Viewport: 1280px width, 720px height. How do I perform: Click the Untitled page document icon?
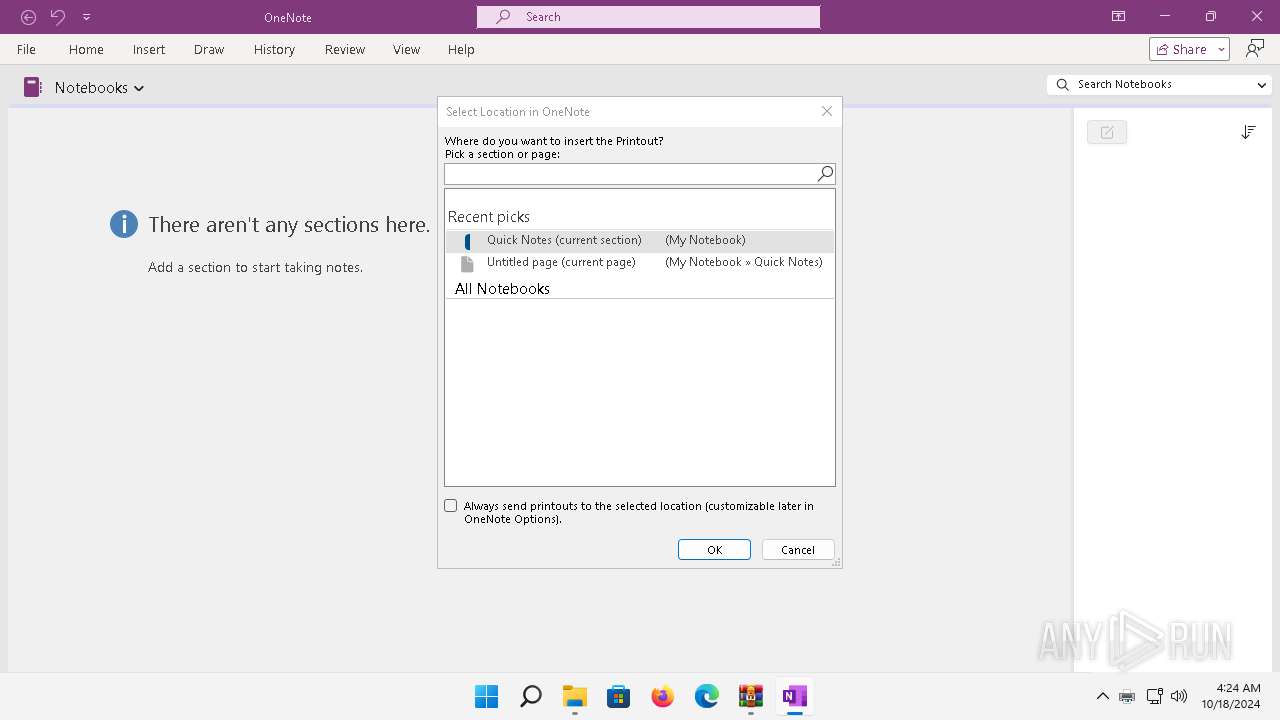(x=467, y=264)
